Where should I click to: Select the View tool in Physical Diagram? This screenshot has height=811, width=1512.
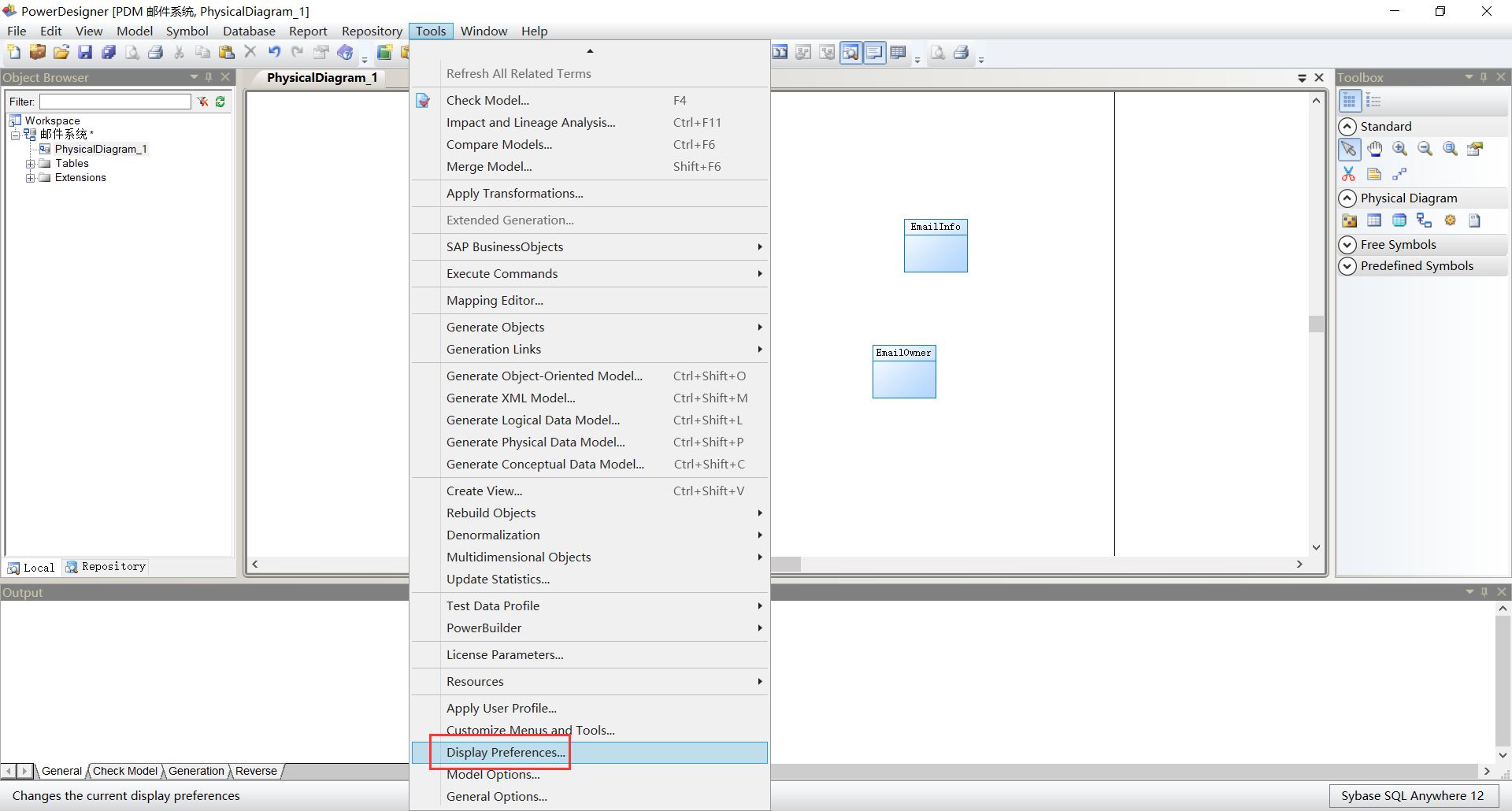tap(1399, 220)
